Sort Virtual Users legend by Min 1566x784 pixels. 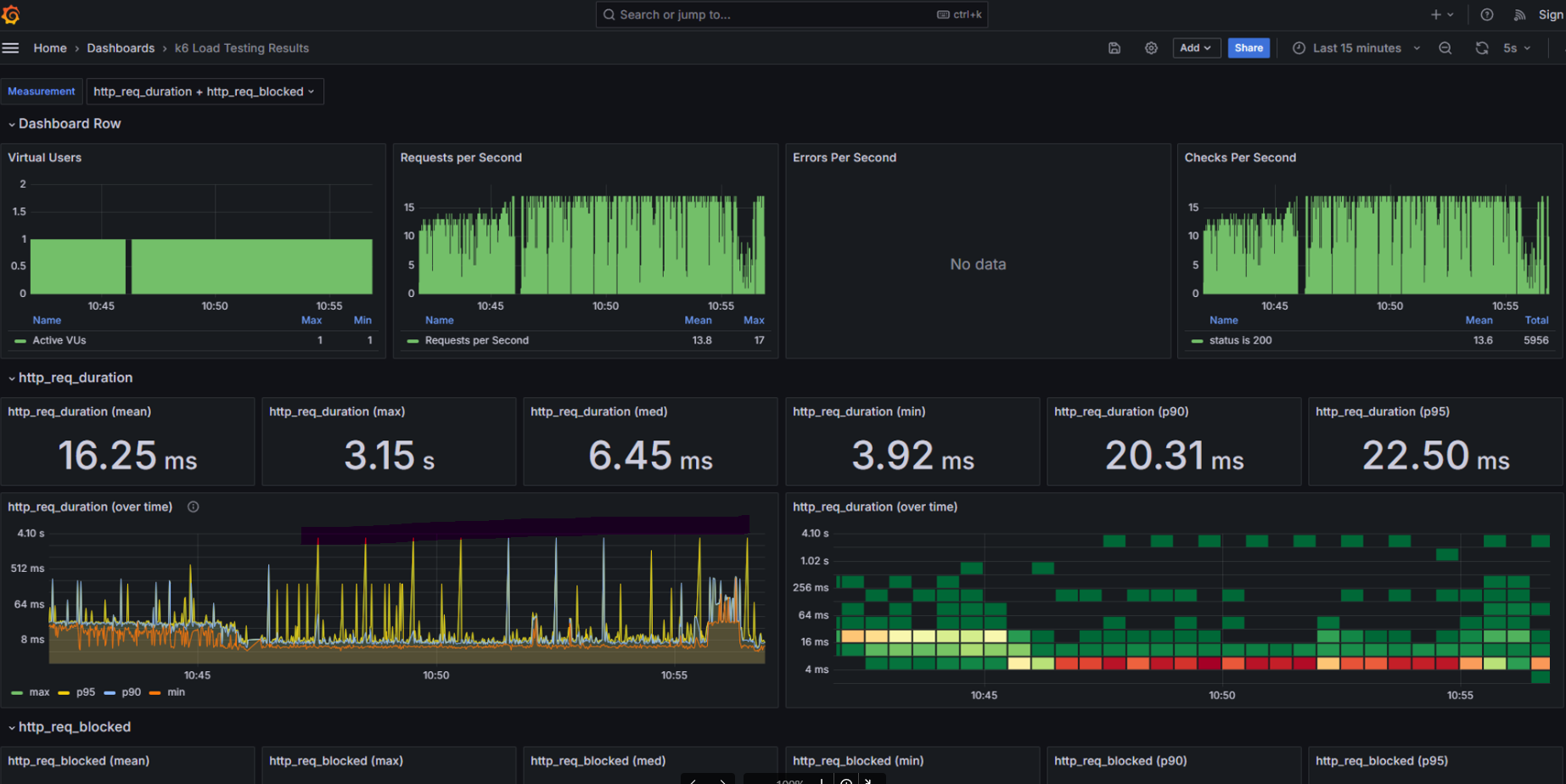click(x=362, y=320)
